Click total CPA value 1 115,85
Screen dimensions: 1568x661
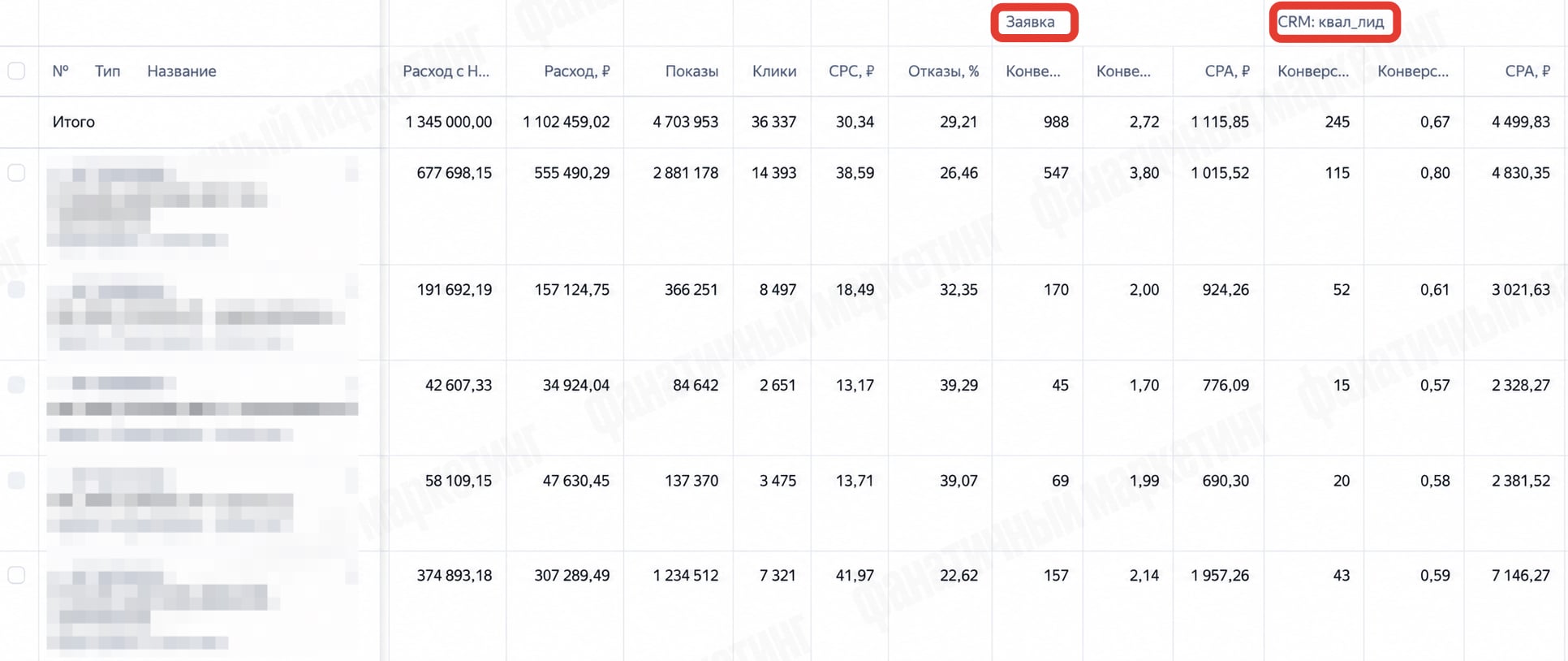click(1221, 122)
